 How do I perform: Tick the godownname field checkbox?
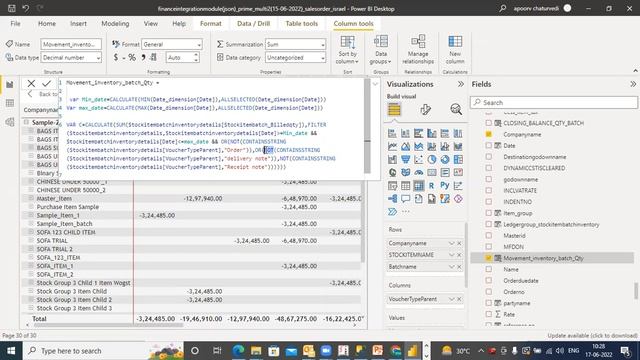(489, 179)
